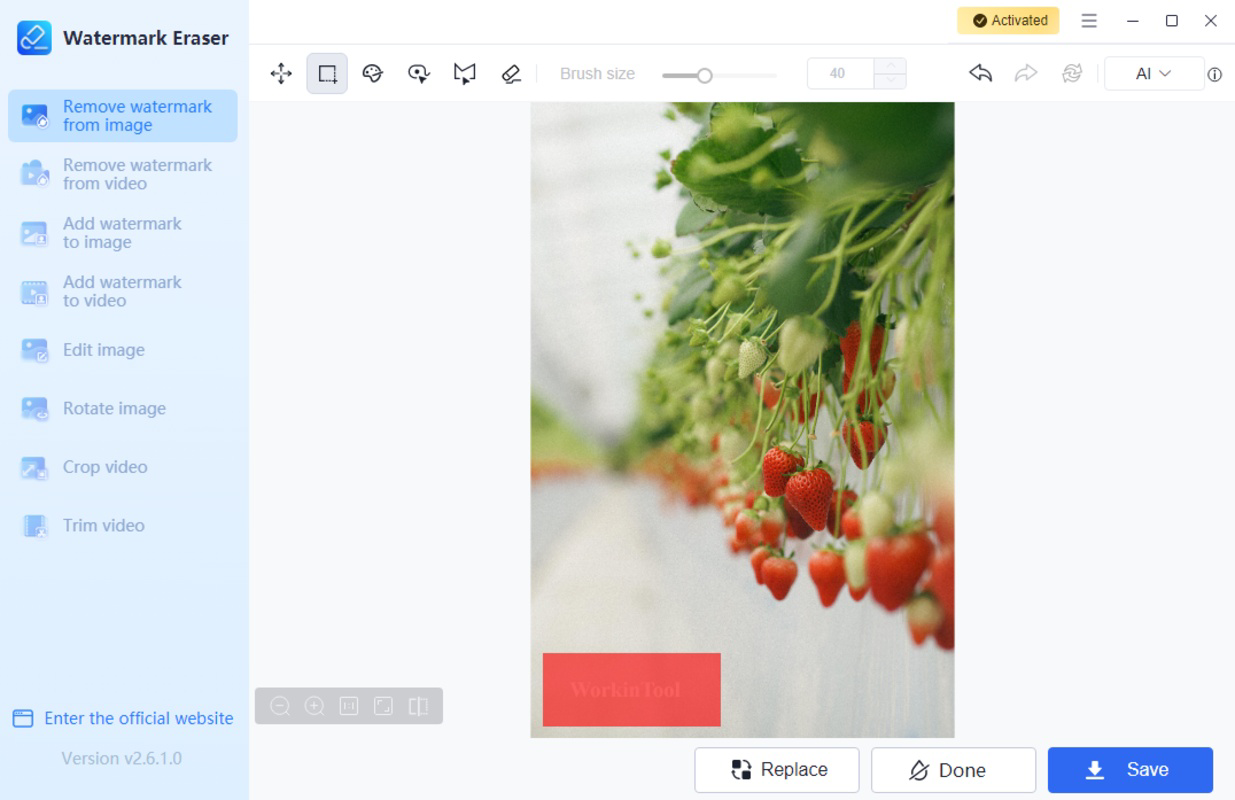This screenshot has width=1235, height=800.
Task: Decrease brush size with down arrow
Action: point(889,81)
